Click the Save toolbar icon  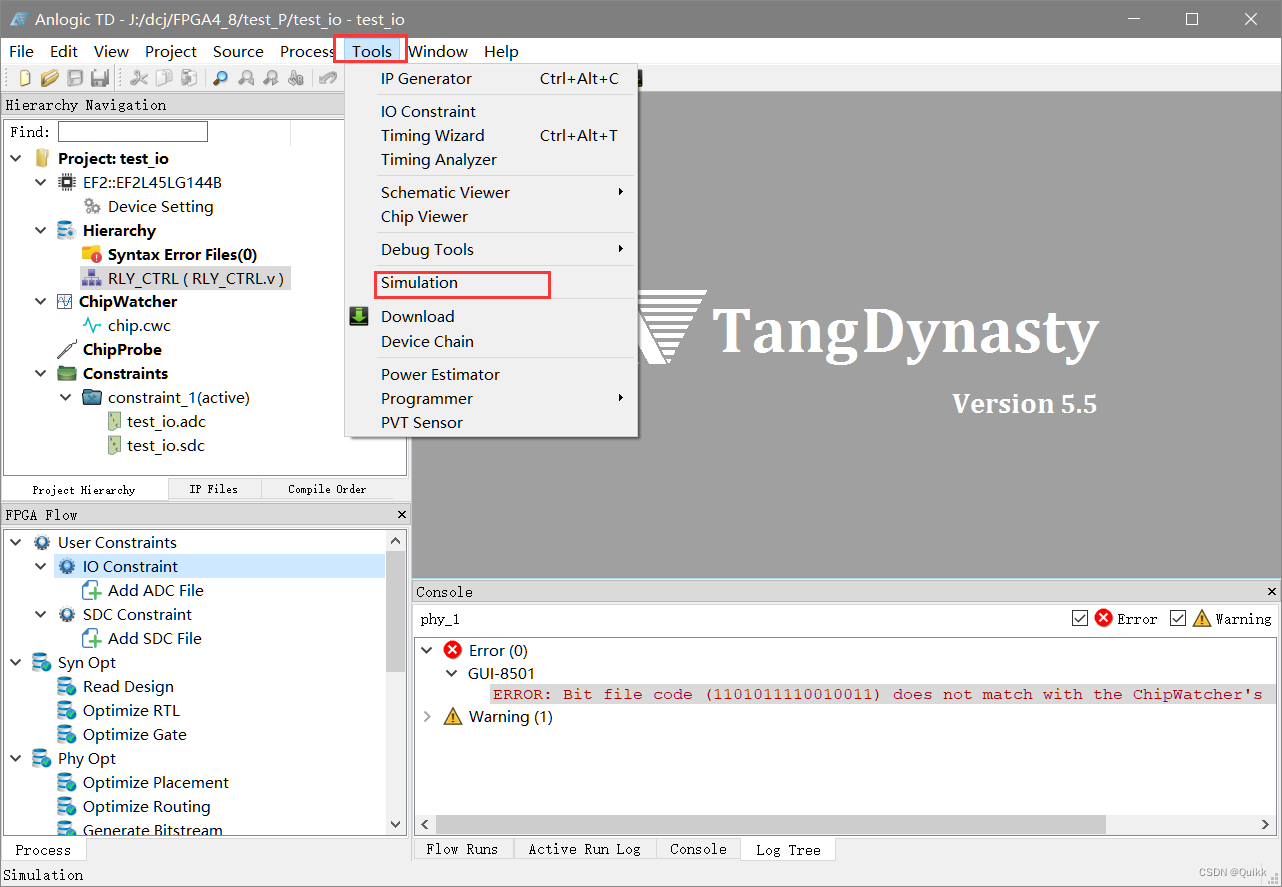pyautogui.click(x=76, y=78)
